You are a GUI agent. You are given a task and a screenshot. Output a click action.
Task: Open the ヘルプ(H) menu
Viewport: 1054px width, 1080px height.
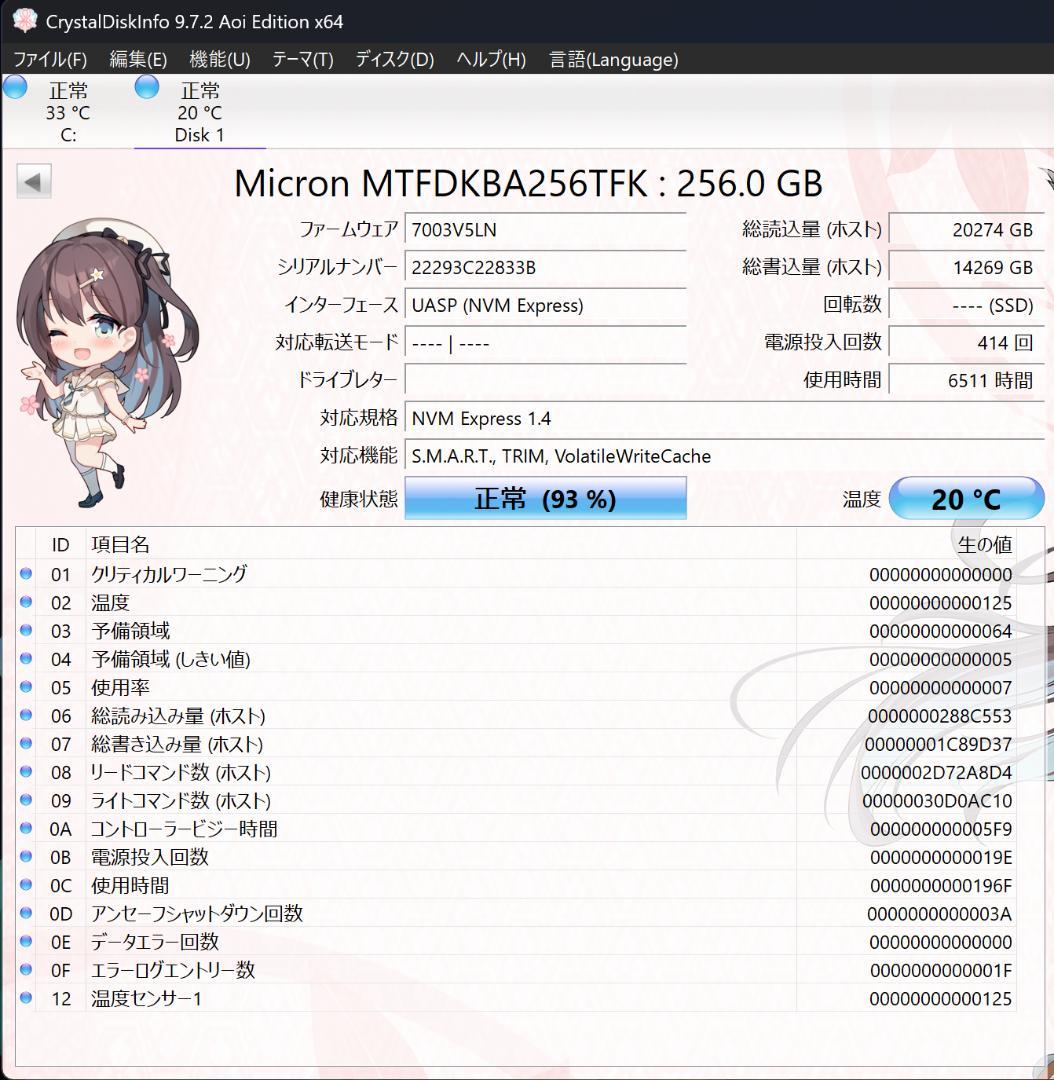491,59
